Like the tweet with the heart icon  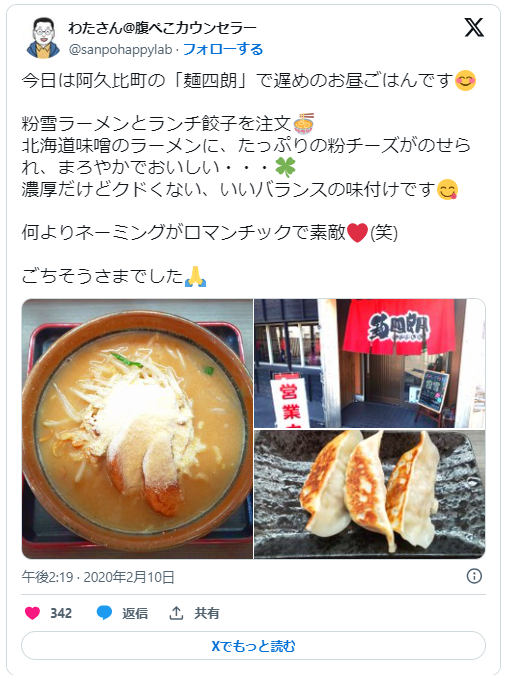pos(32,613)
